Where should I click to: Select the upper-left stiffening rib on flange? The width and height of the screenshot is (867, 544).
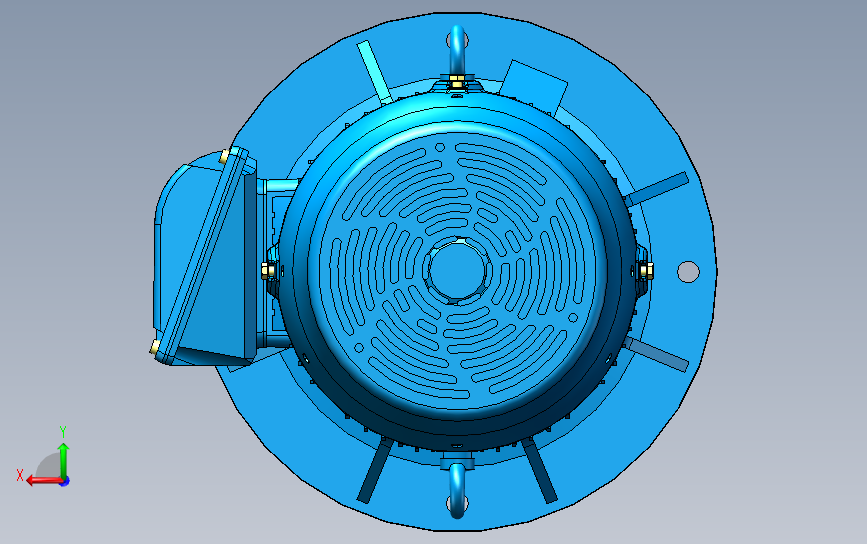[x=374, y=71]
